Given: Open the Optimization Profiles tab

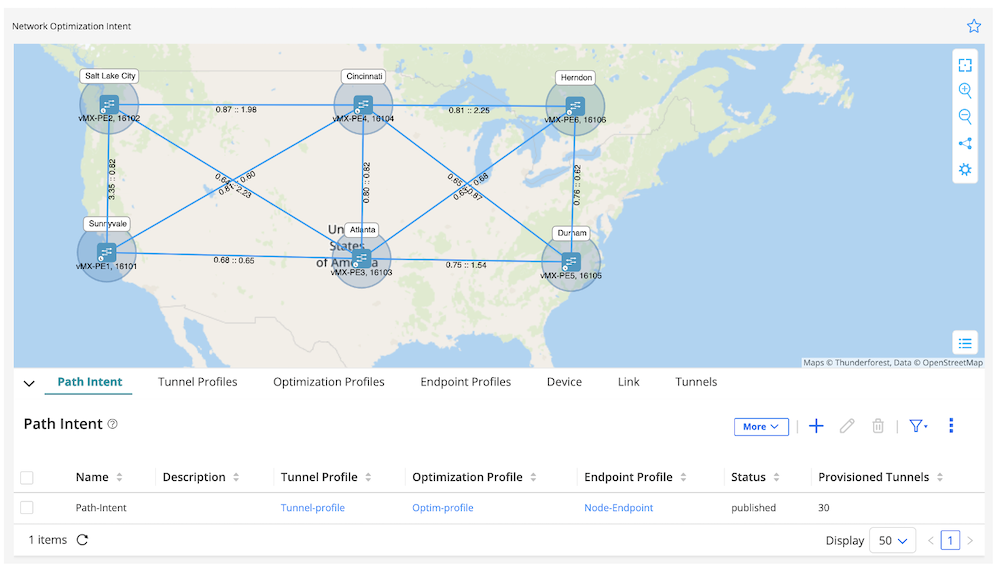Looking at the screenshot, I should [x=328, y=382].
